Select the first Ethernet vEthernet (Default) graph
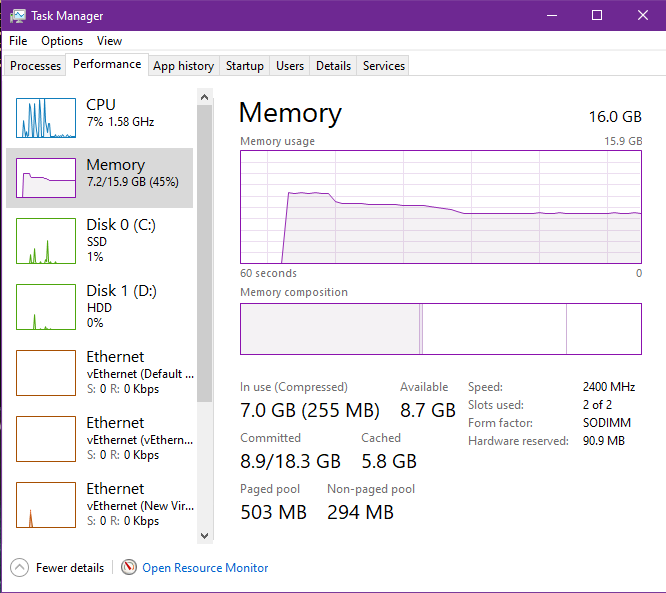Screen dimensions: 666x593 [46, 373]
